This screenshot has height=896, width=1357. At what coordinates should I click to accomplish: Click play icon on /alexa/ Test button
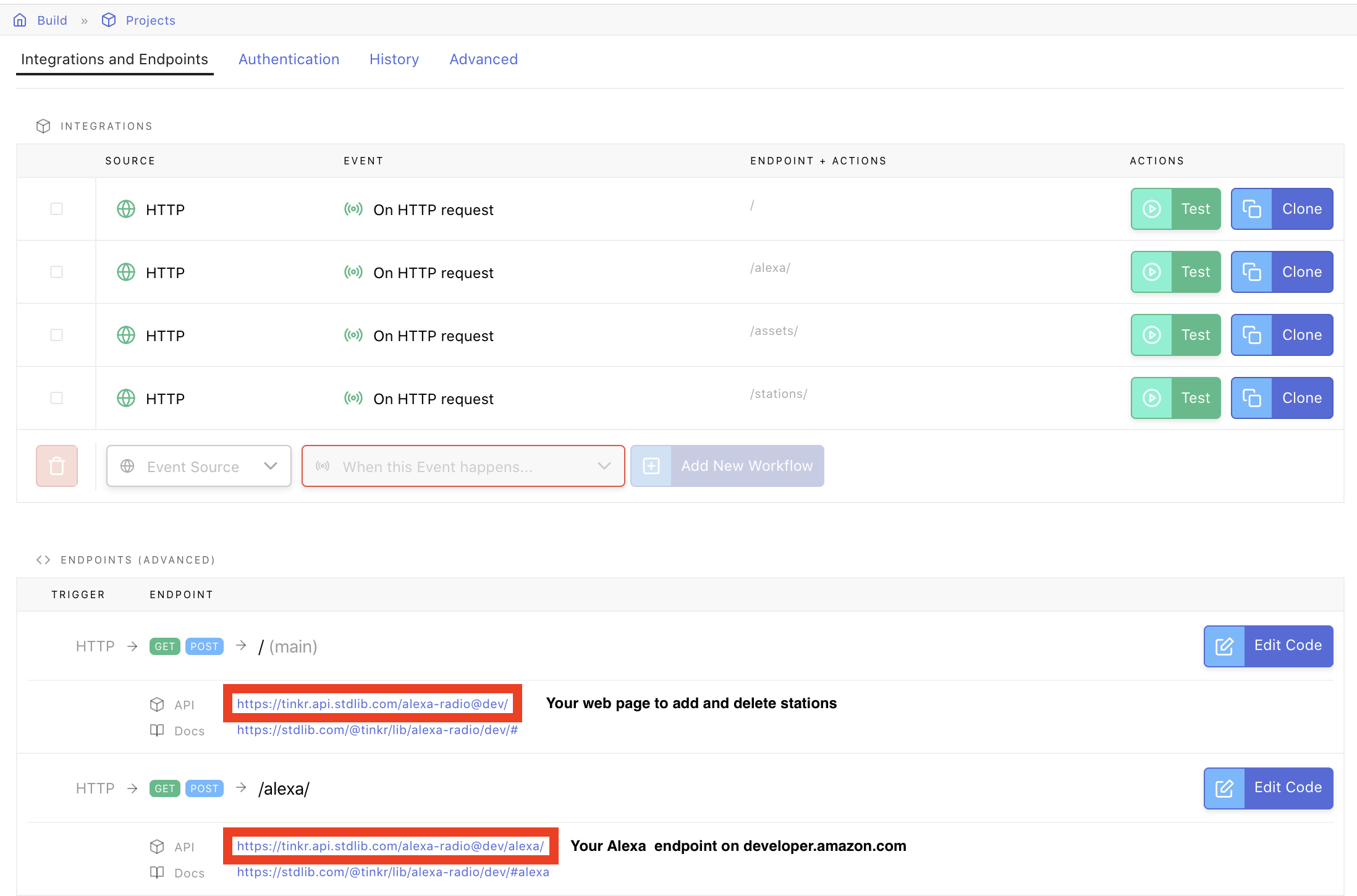coord(1151,272)
